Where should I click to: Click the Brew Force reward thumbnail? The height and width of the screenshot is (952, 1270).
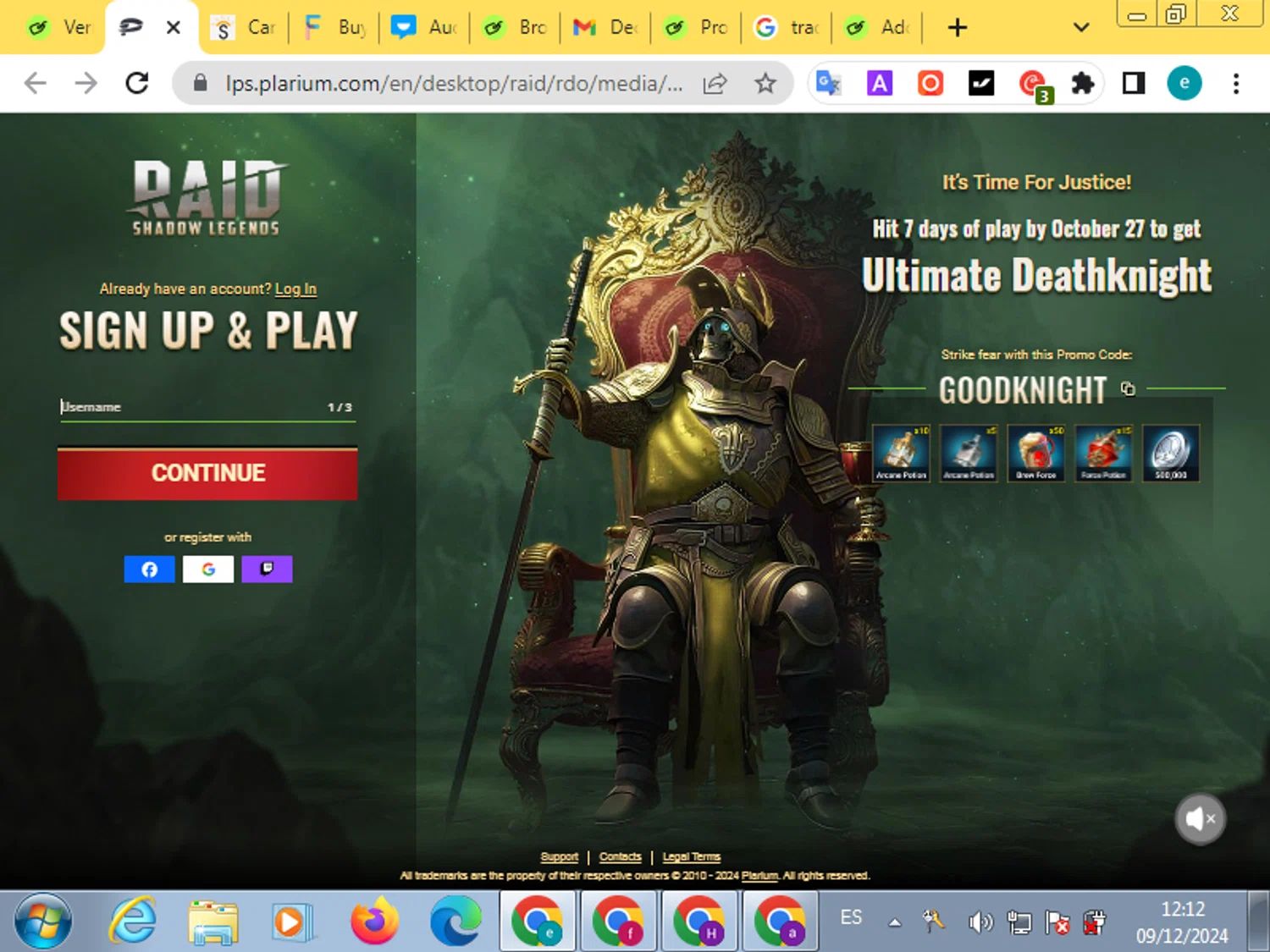click(1036, 454)
